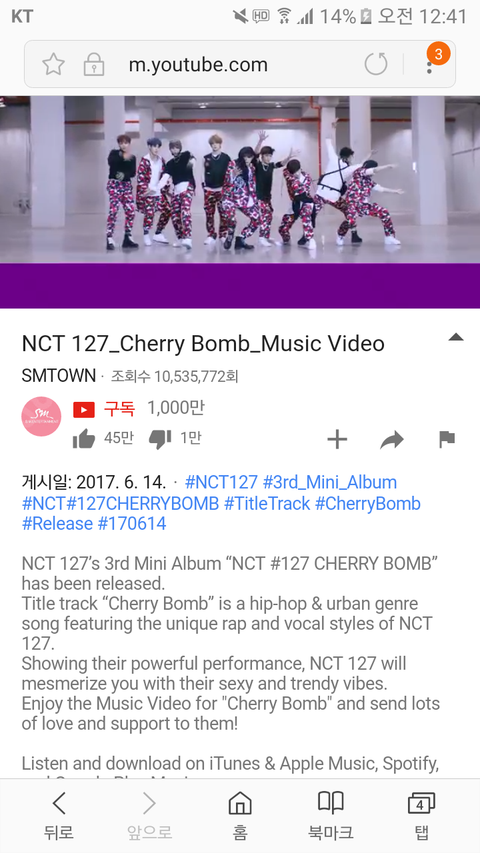Report the video with flag icon
480x853 pixels.
[447, 439]
